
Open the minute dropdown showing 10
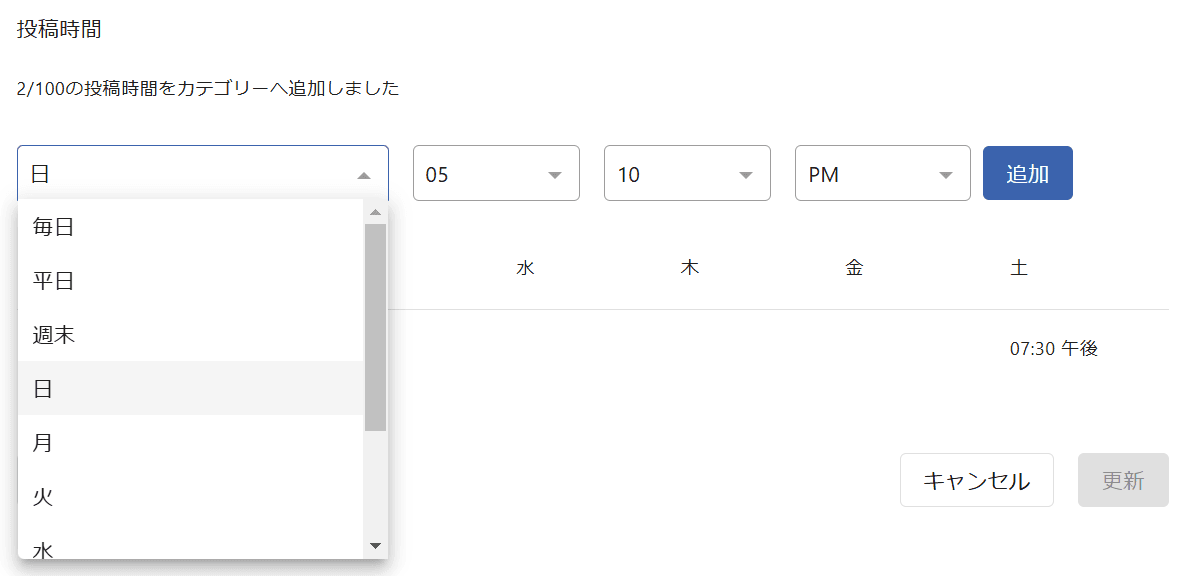(687, 173)
